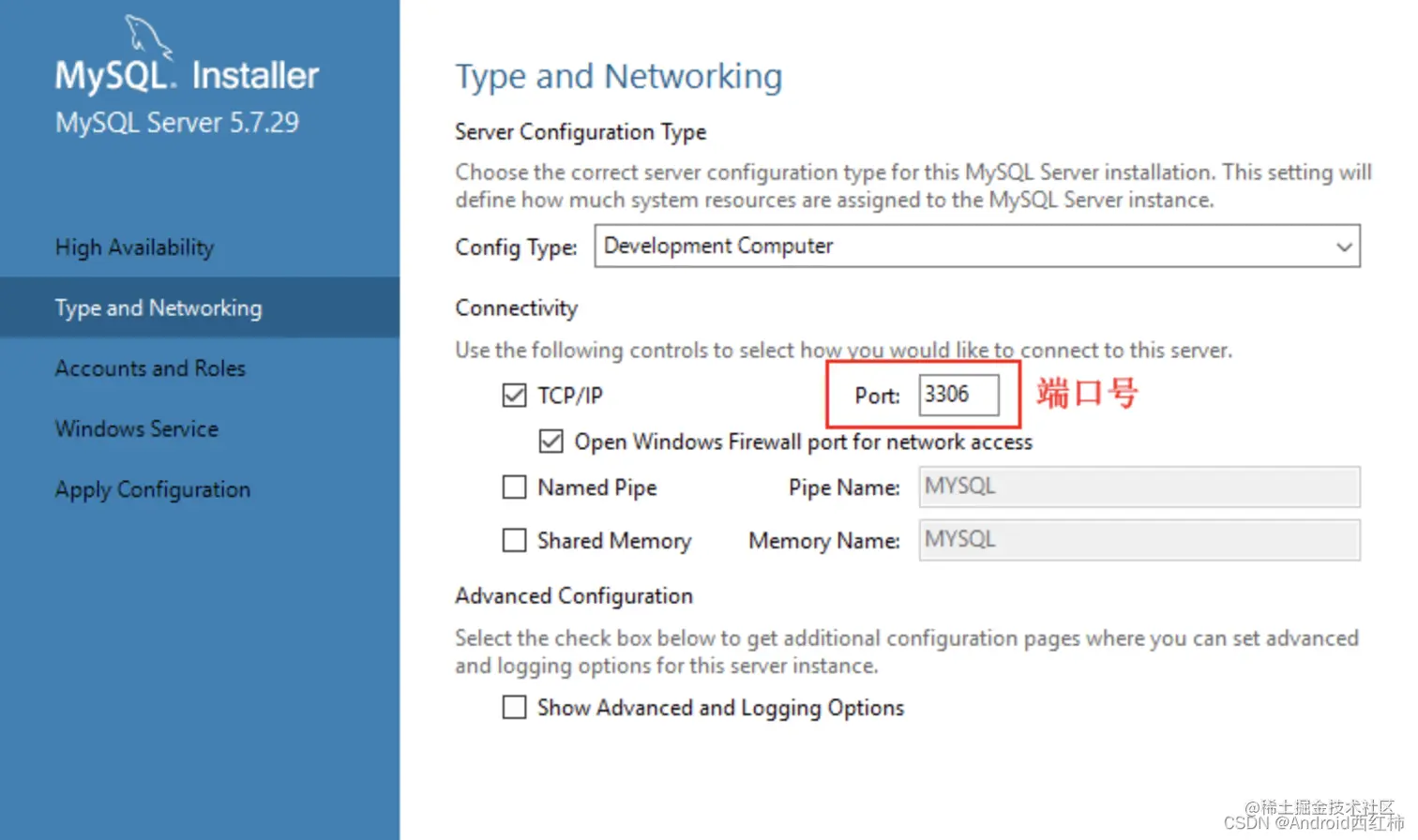The width and height of the screenshot is (1418, 840).
Task: Click the Config Type label
Action: 516,247
